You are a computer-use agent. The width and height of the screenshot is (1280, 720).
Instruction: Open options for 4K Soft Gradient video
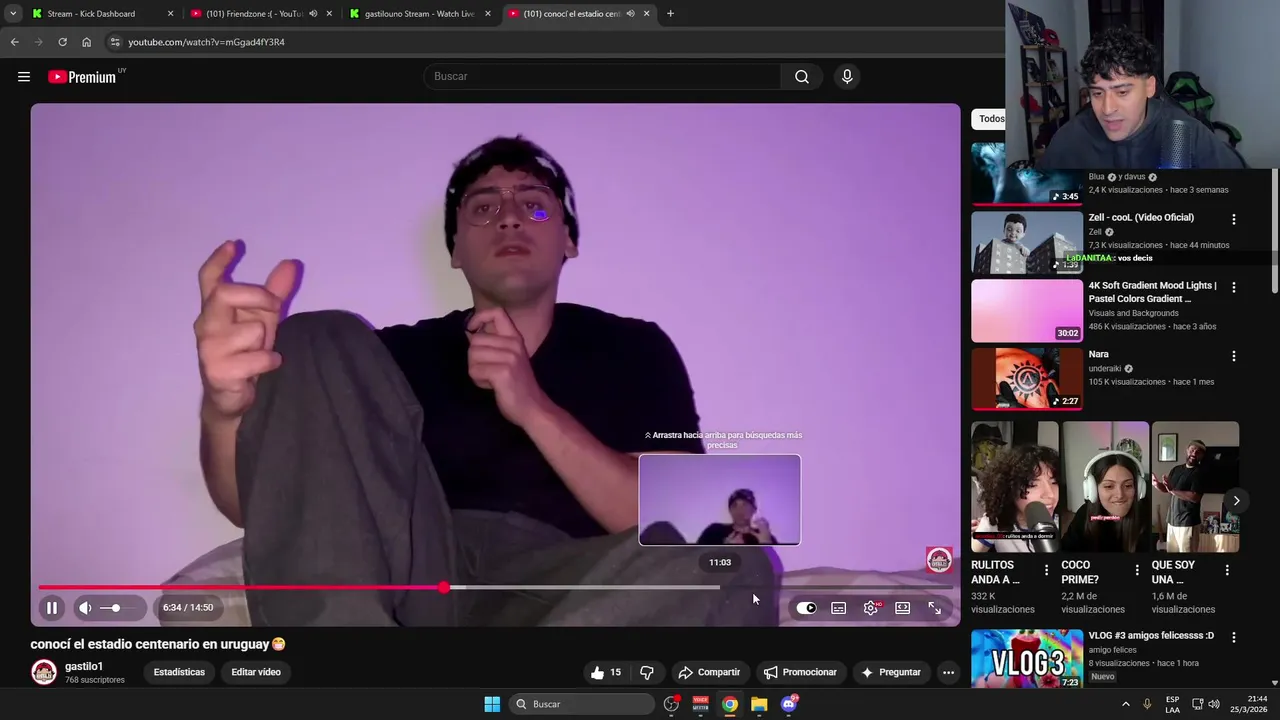pyautogui.click(x=1233, y=287)
